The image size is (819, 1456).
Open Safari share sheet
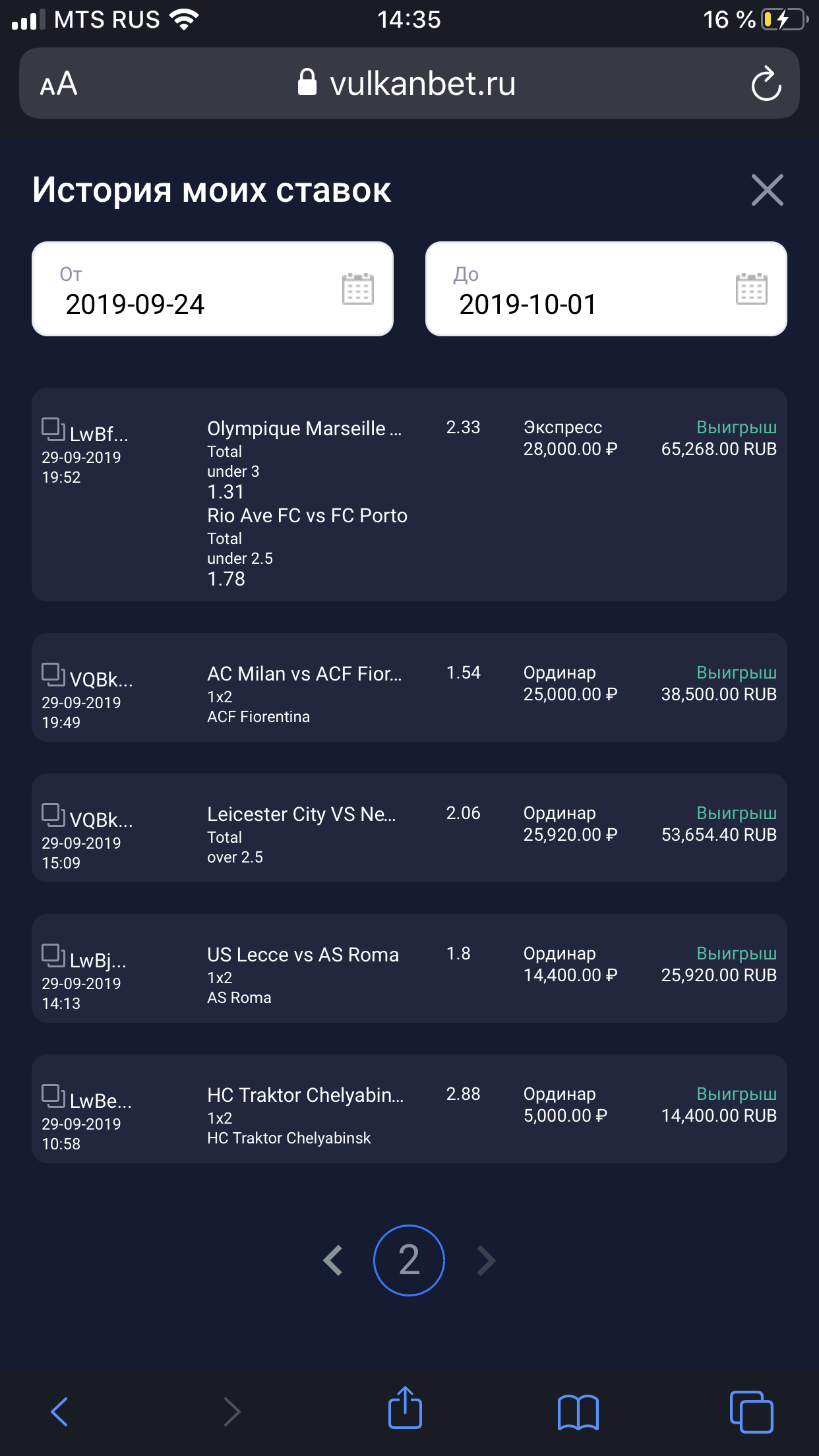click(405, 1408)
